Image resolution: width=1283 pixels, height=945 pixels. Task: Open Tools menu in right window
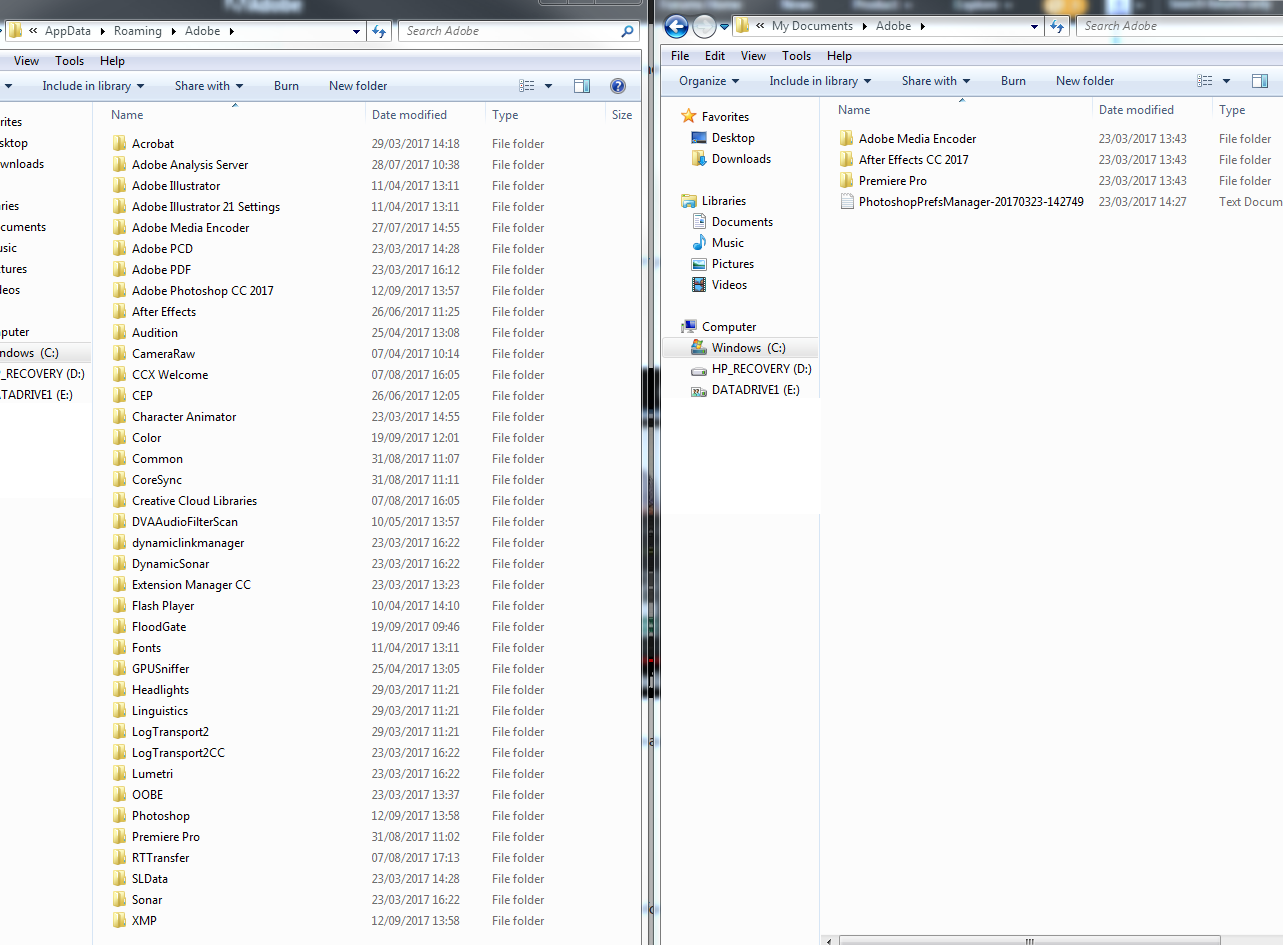pyautogui.click(x=797, y=56)
